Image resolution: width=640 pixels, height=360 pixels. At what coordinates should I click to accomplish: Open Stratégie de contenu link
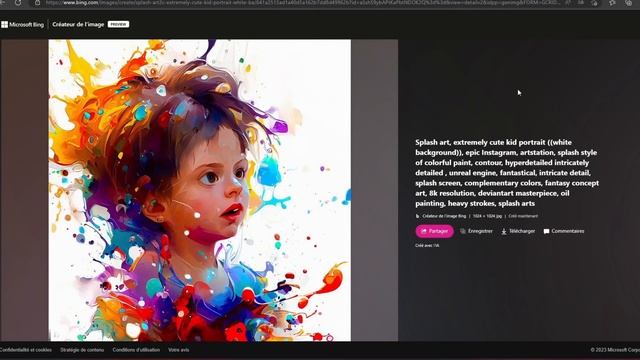pos(82,350)
